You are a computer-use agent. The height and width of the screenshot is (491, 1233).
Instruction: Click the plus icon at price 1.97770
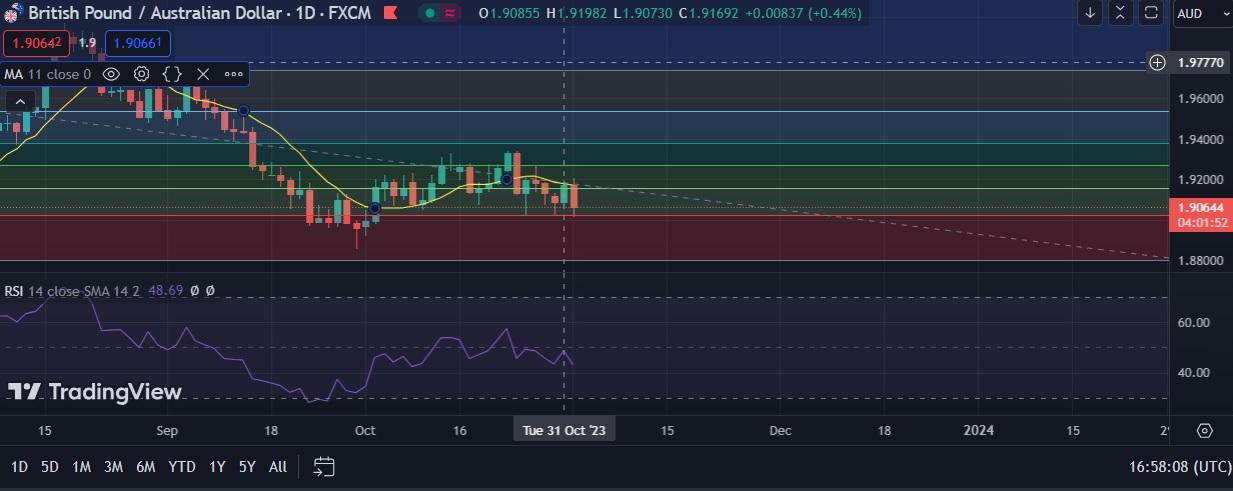point(1157,62)
